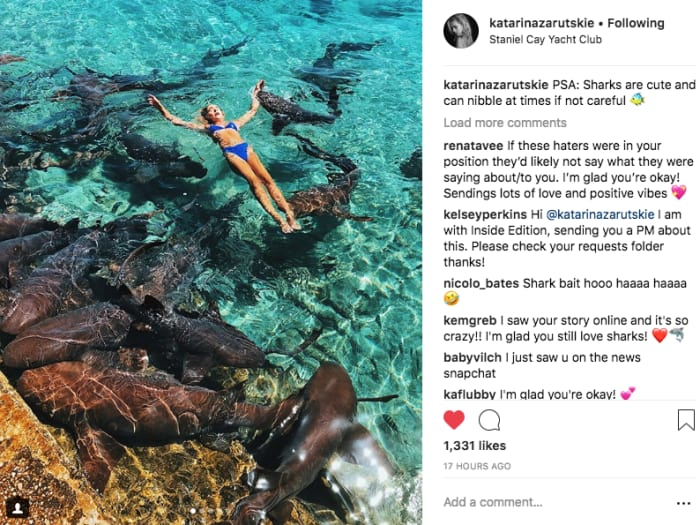Click the red heart like icon
Image resolution: width=696 pixels, height=525 pixels.
click(454, 420)
